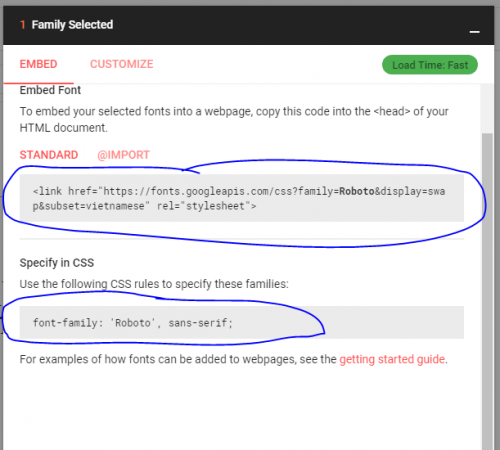Click the font-family CSS rule box

coord(242,322)
